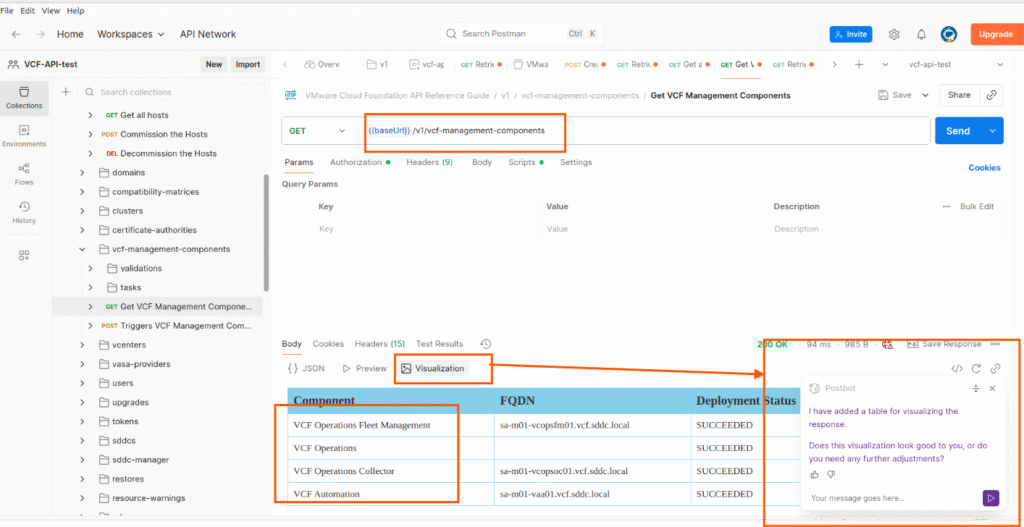
Task: Open the Flows sidebar icon
Action: click(x=24, y=174)
